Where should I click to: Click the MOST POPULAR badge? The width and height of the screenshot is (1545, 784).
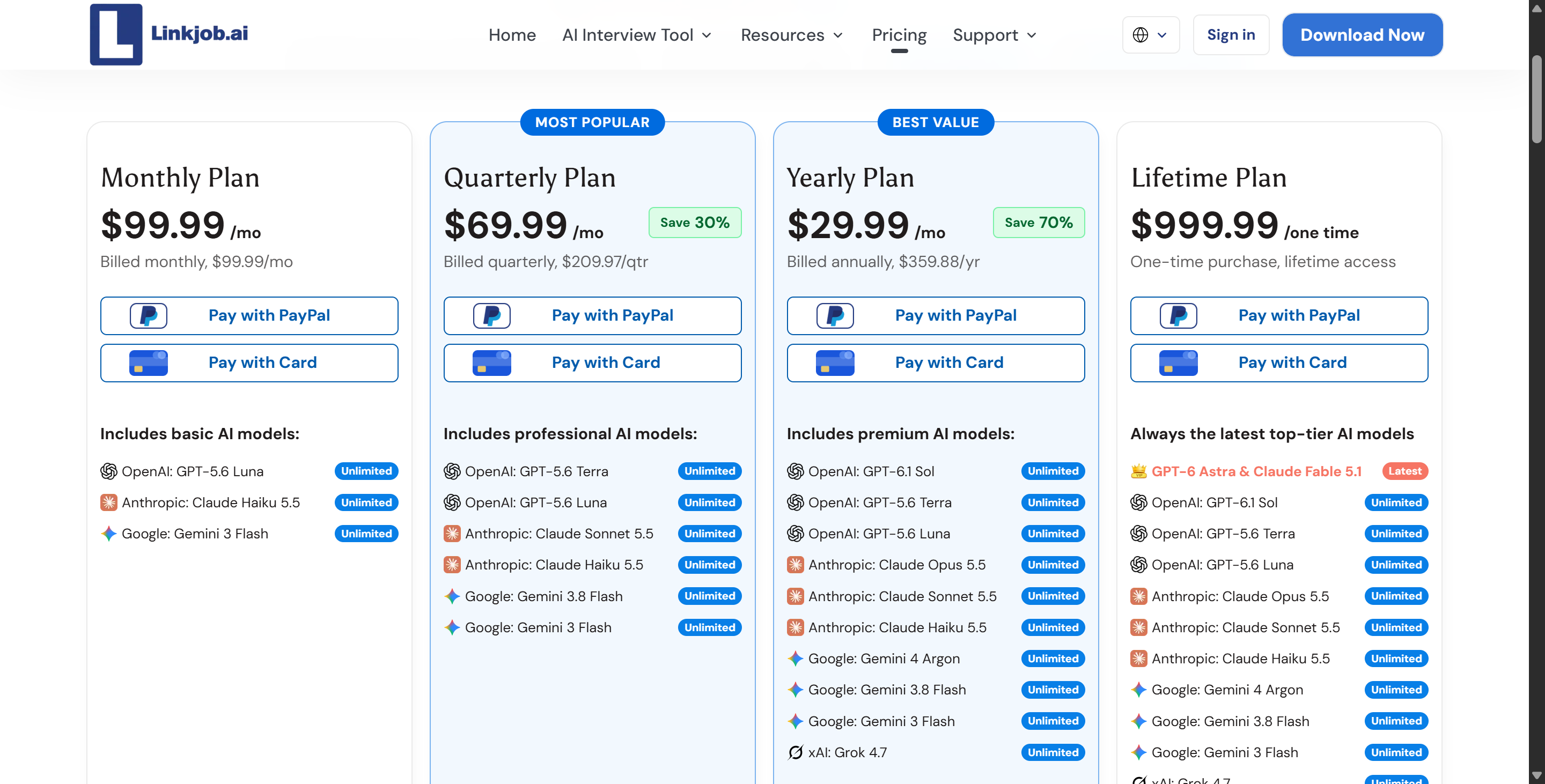pyautogui.click(x=592, y=122)
